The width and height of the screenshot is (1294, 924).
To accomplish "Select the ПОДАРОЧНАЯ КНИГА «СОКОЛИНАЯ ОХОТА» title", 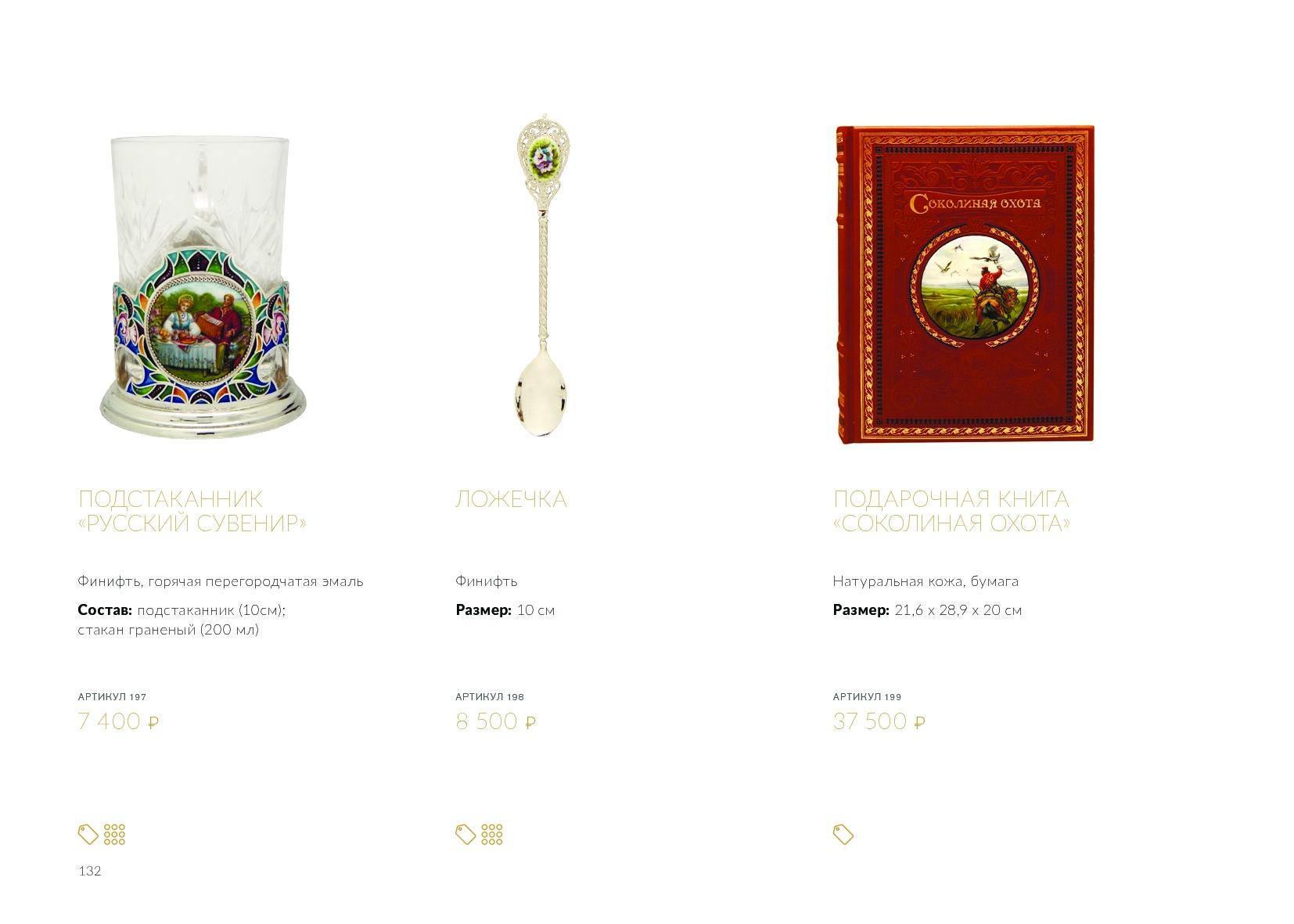I will 951,511.
